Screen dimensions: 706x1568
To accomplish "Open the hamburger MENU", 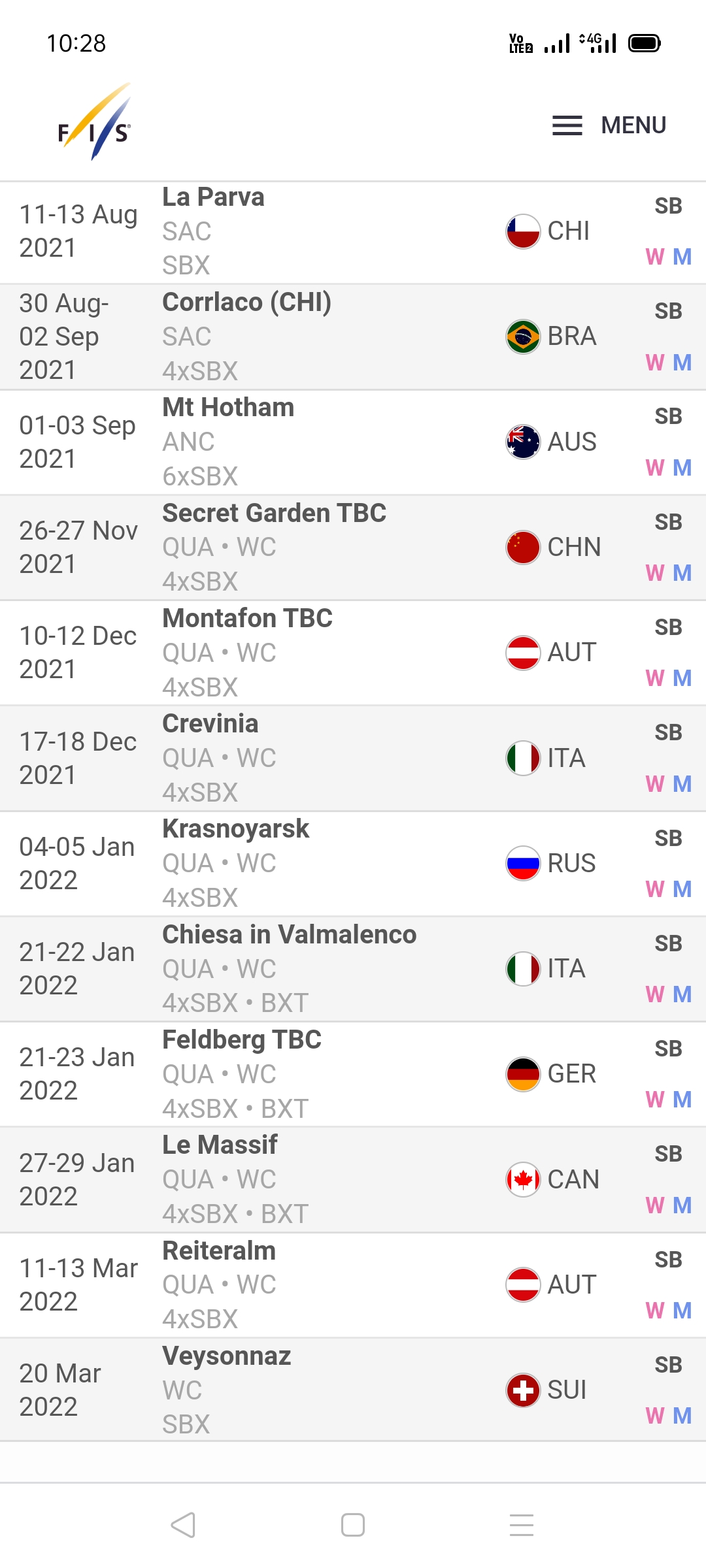I will click(609, 125).
